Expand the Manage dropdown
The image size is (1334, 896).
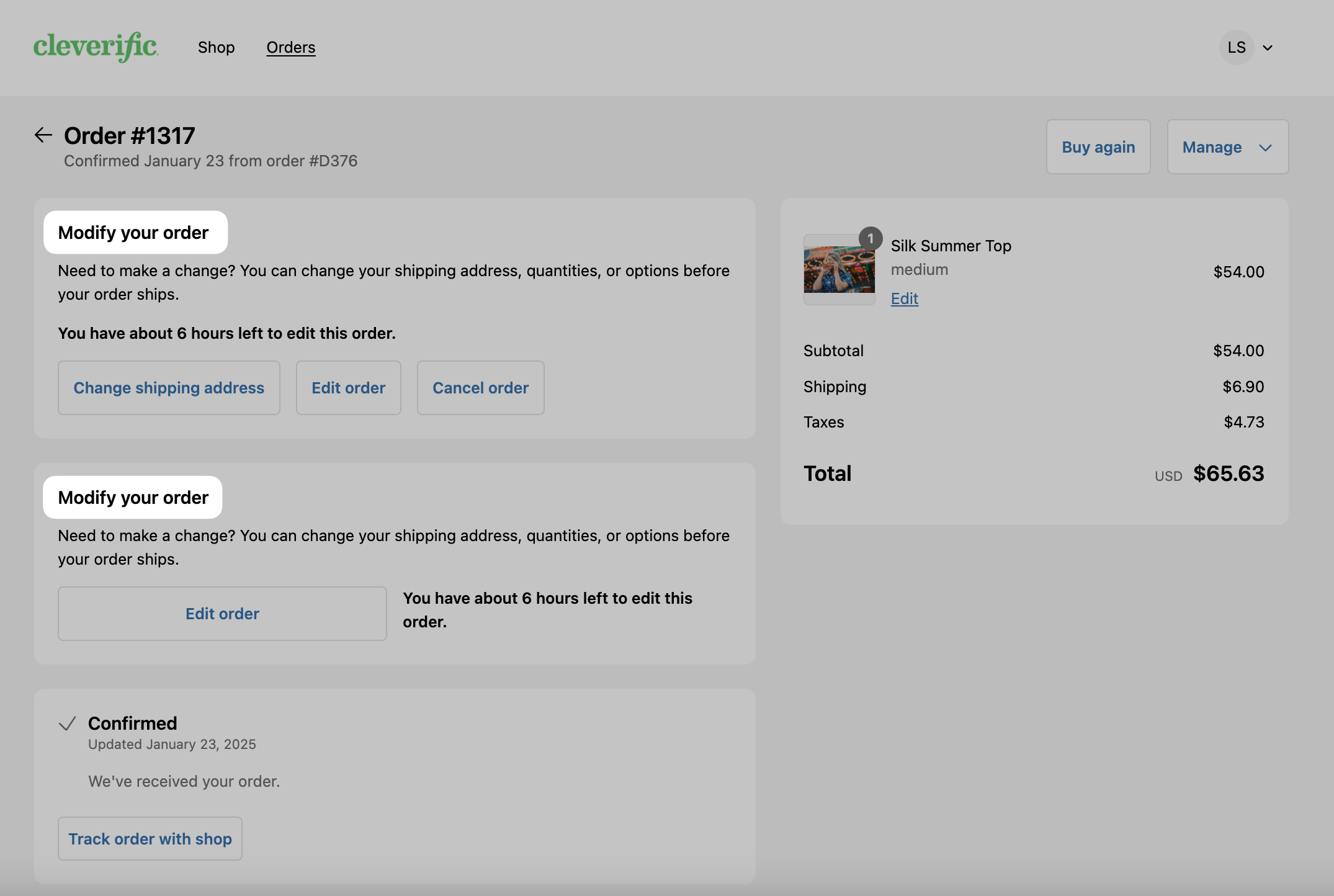coord(1227,147)
